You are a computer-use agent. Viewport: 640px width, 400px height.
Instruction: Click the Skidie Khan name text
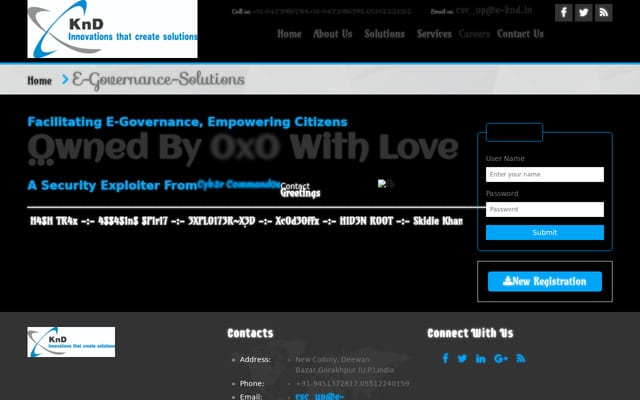pyautogui.click(x=438, y=221)
